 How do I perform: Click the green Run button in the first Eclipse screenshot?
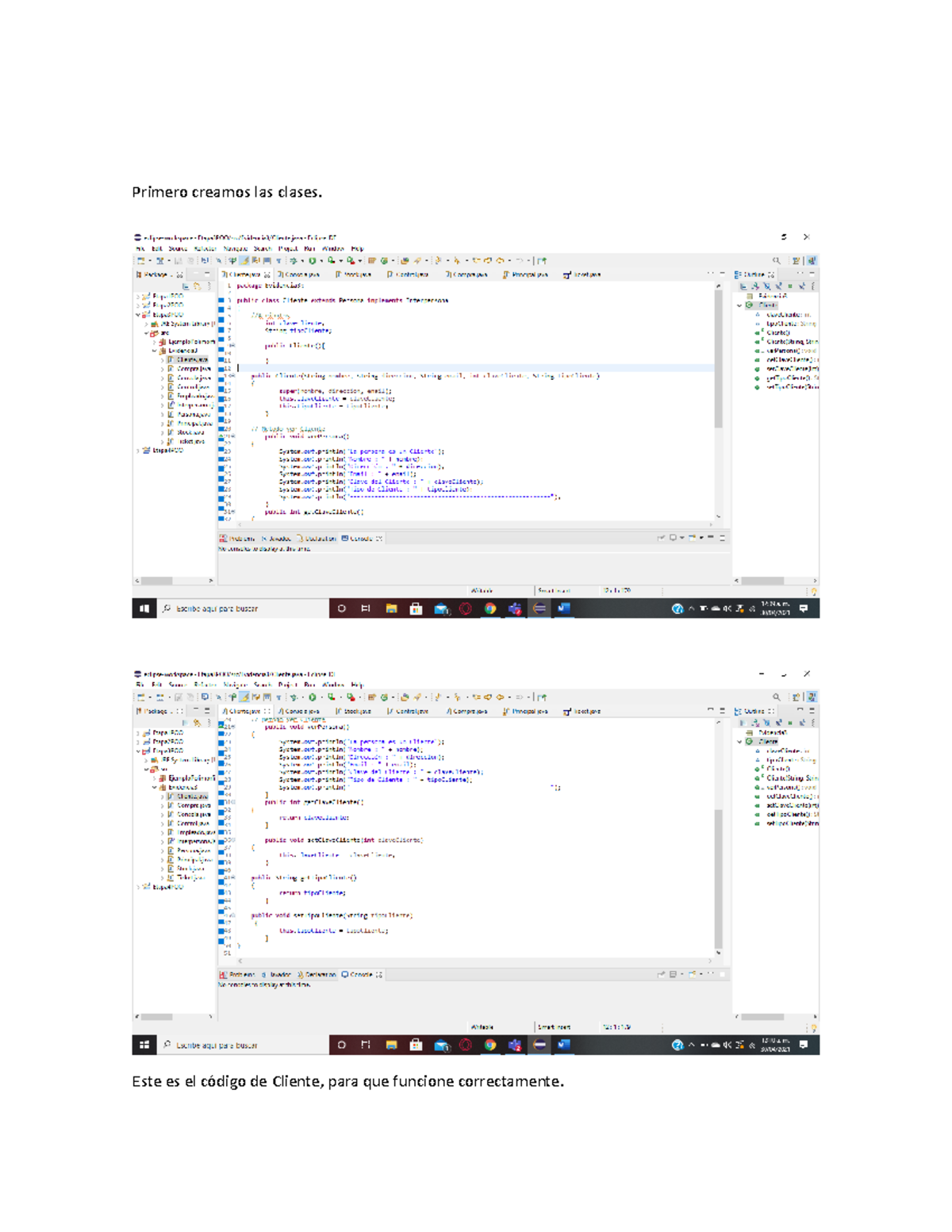tap(313, 260)
